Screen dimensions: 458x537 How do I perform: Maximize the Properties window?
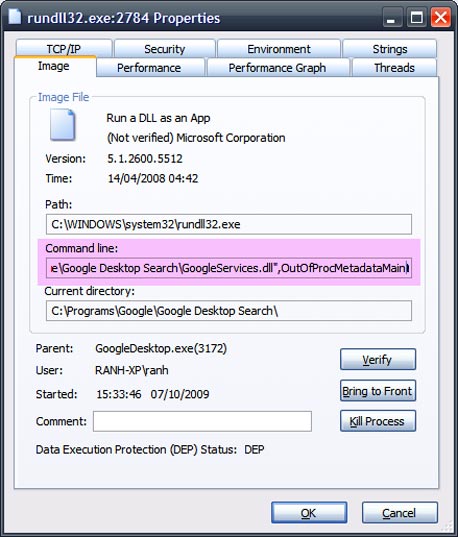[x=416, y=17]
